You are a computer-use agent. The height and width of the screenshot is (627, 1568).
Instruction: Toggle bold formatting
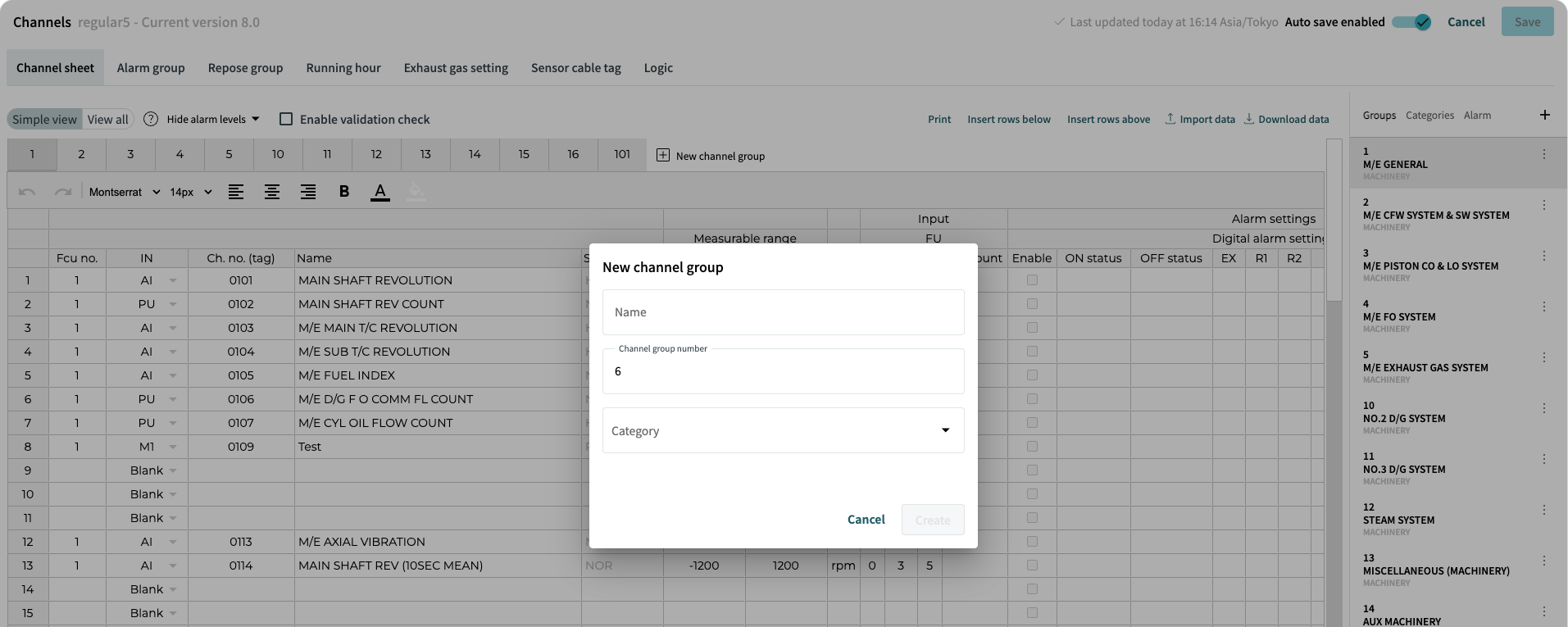(x=344, y=192)
